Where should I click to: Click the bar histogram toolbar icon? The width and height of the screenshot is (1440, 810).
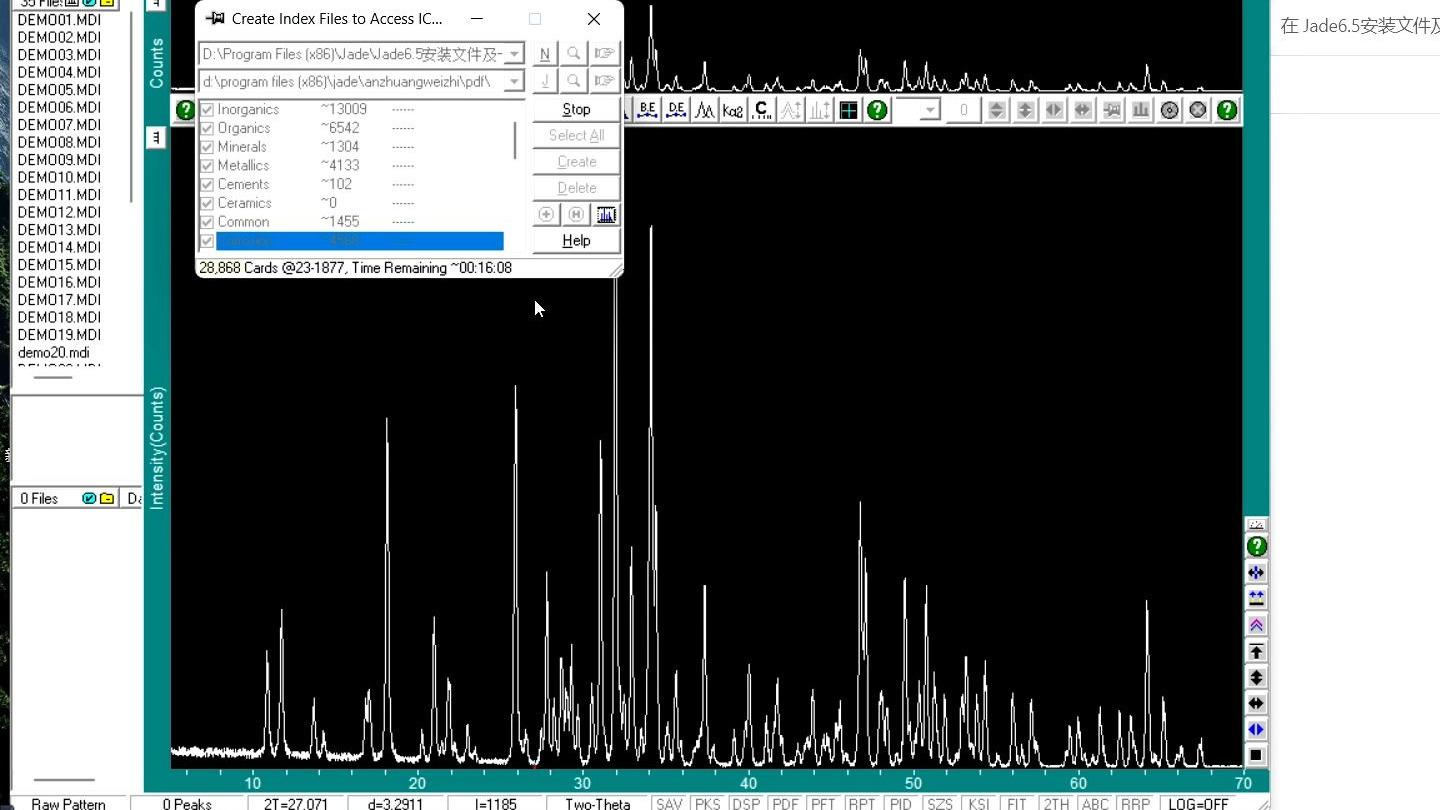tap(1140, 110)
